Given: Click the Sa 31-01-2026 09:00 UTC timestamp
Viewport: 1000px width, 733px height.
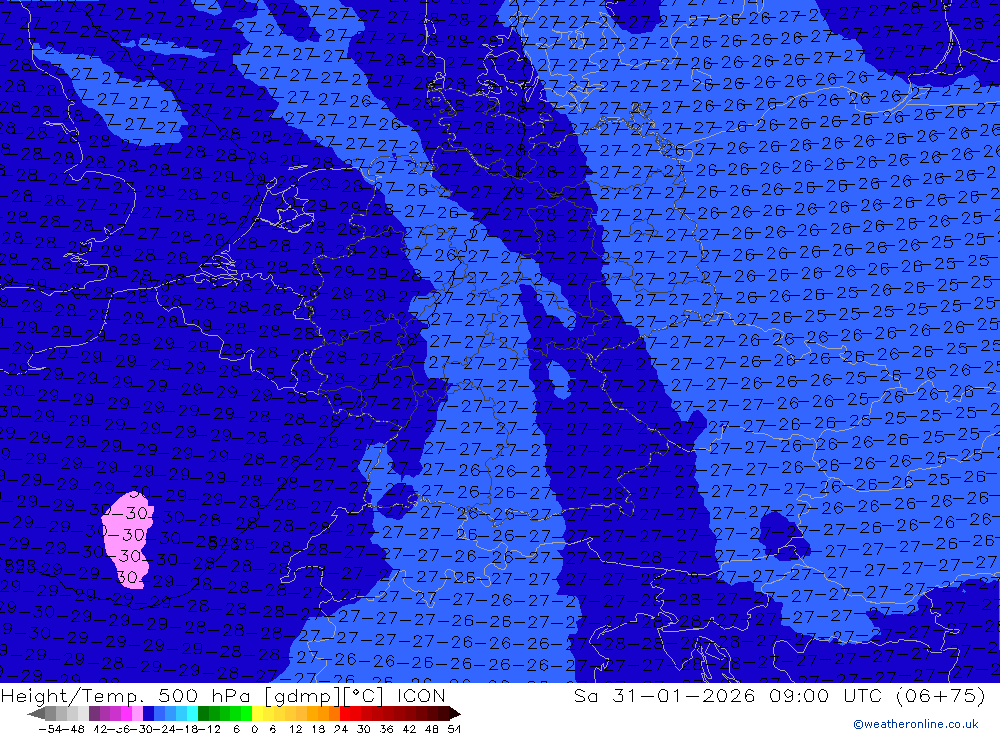Looking at the screenshot, I should [779, 695].
